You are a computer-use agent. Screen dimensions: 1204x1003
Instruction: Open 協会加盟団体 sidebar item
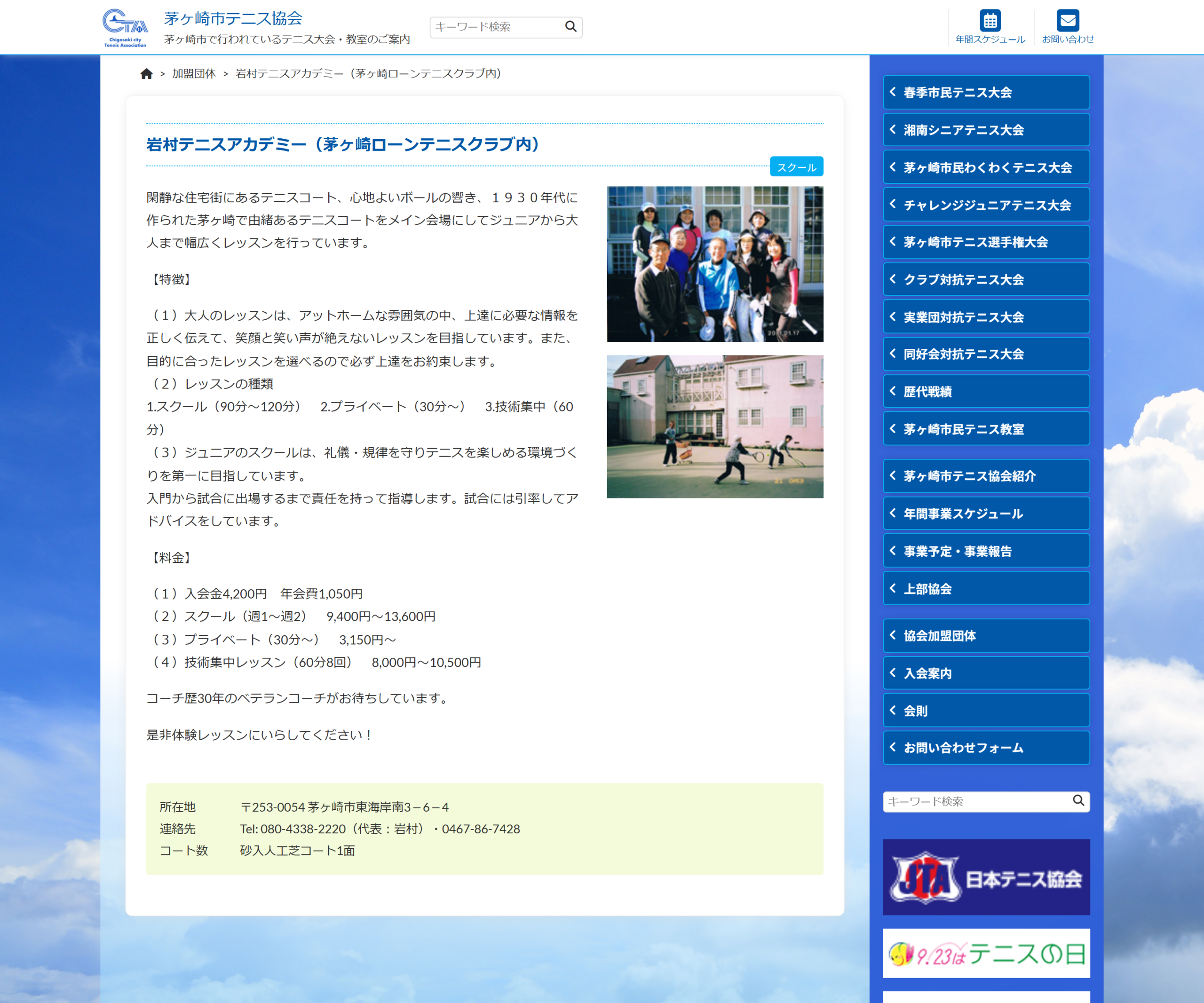pyautogui.click(x=986, y=636)
